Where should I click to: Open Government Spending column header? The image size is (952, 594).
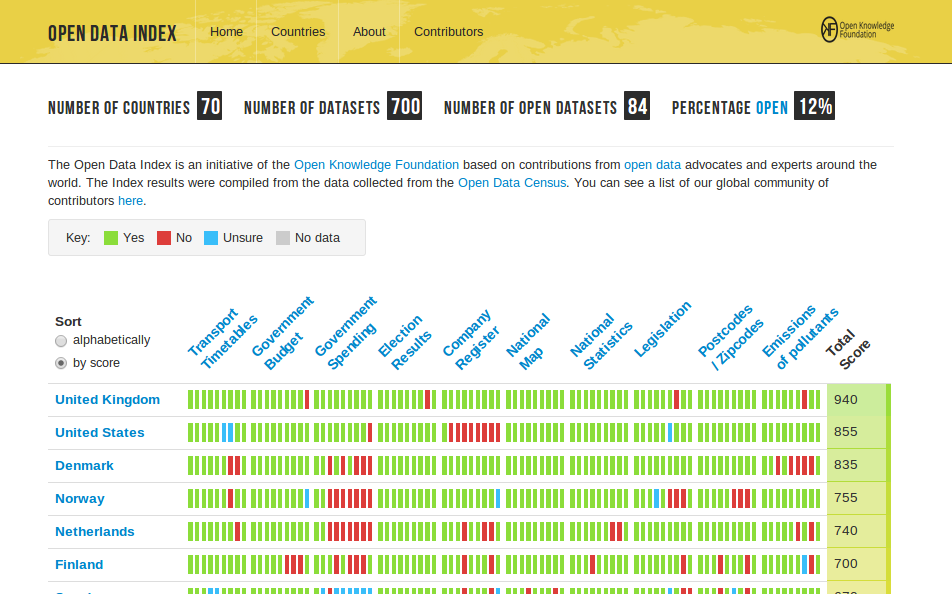[x=346, y=333]
